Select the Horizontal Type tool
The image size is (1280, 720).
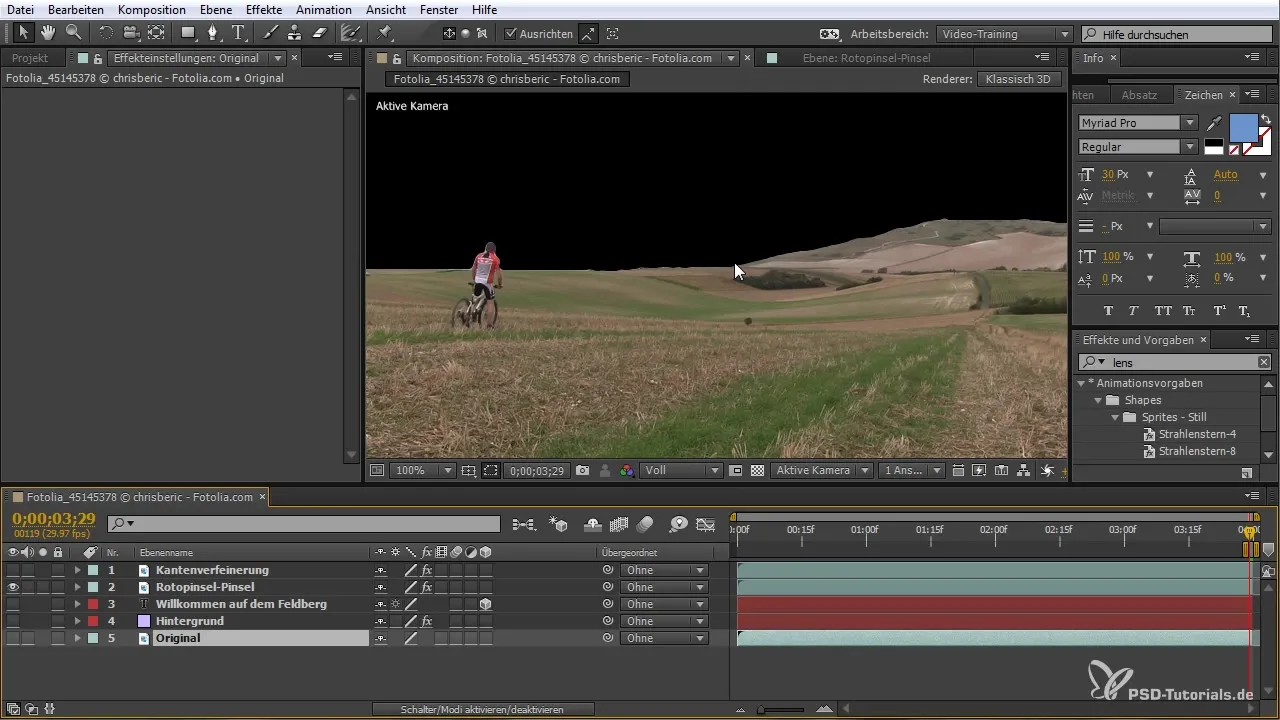238,33
